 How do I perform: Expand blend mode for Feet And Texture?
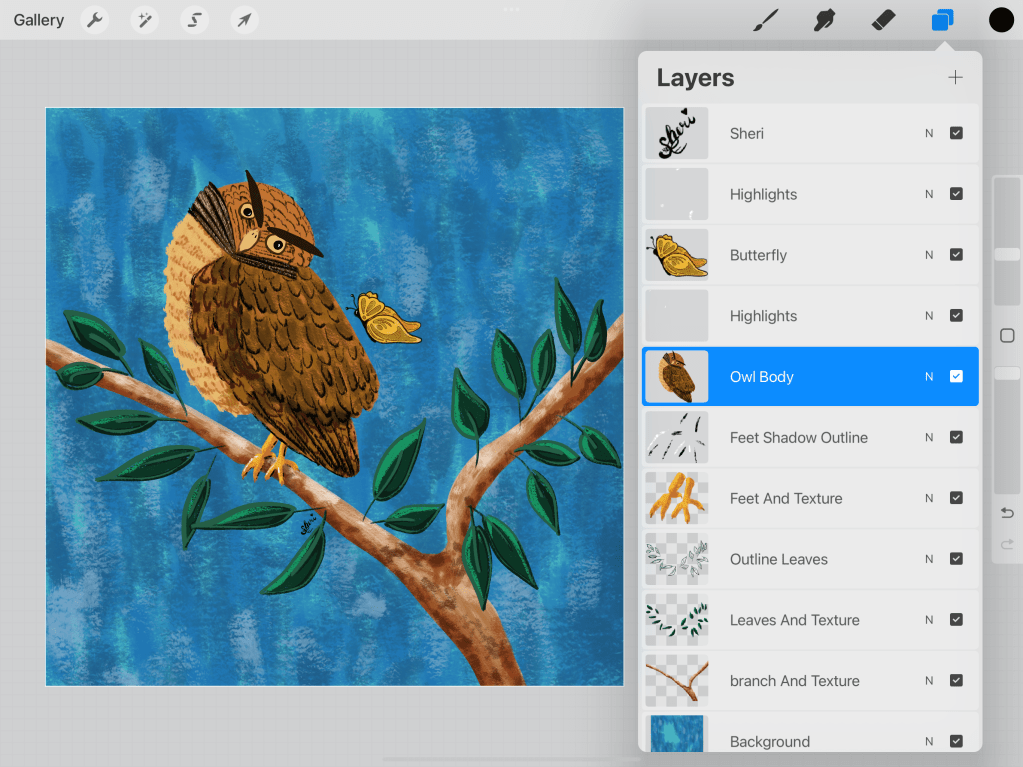(x=929, y=499)
